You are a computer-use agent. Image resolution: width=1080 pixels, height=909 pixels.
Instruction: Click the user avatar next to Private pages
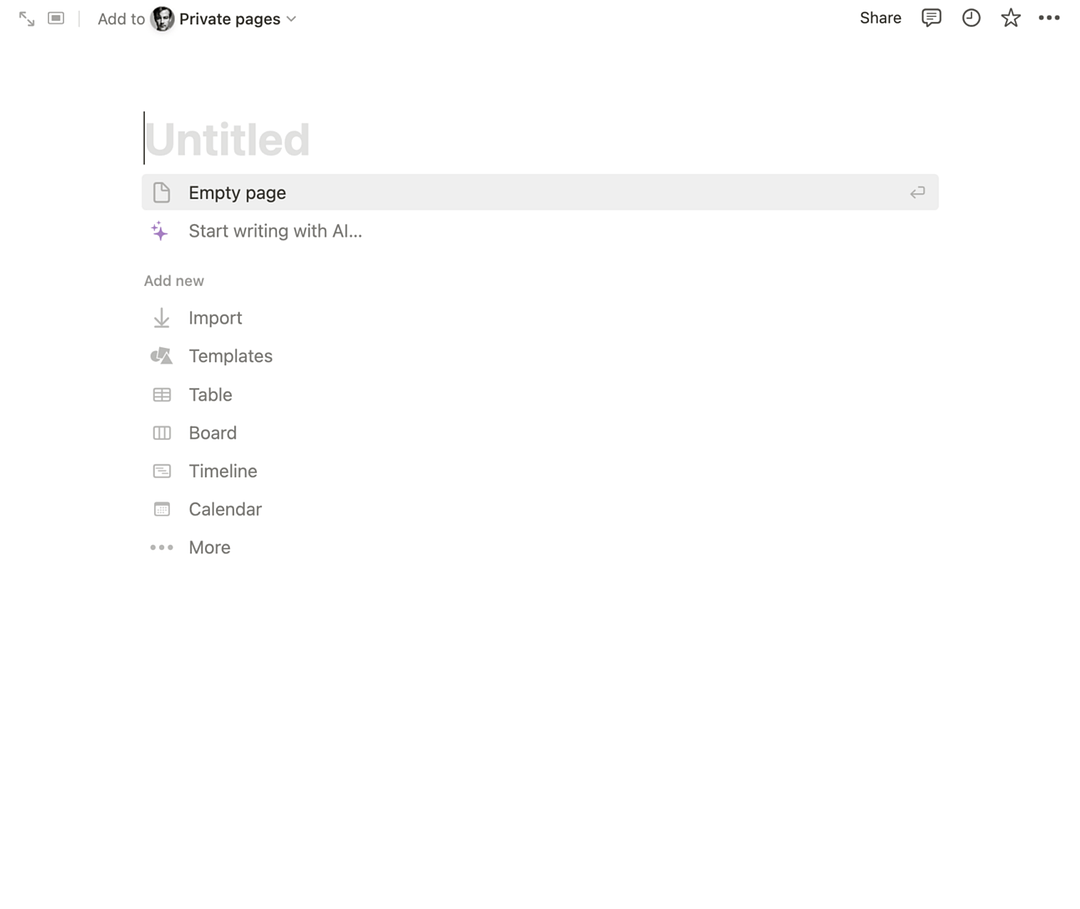[x=162, y=19]
